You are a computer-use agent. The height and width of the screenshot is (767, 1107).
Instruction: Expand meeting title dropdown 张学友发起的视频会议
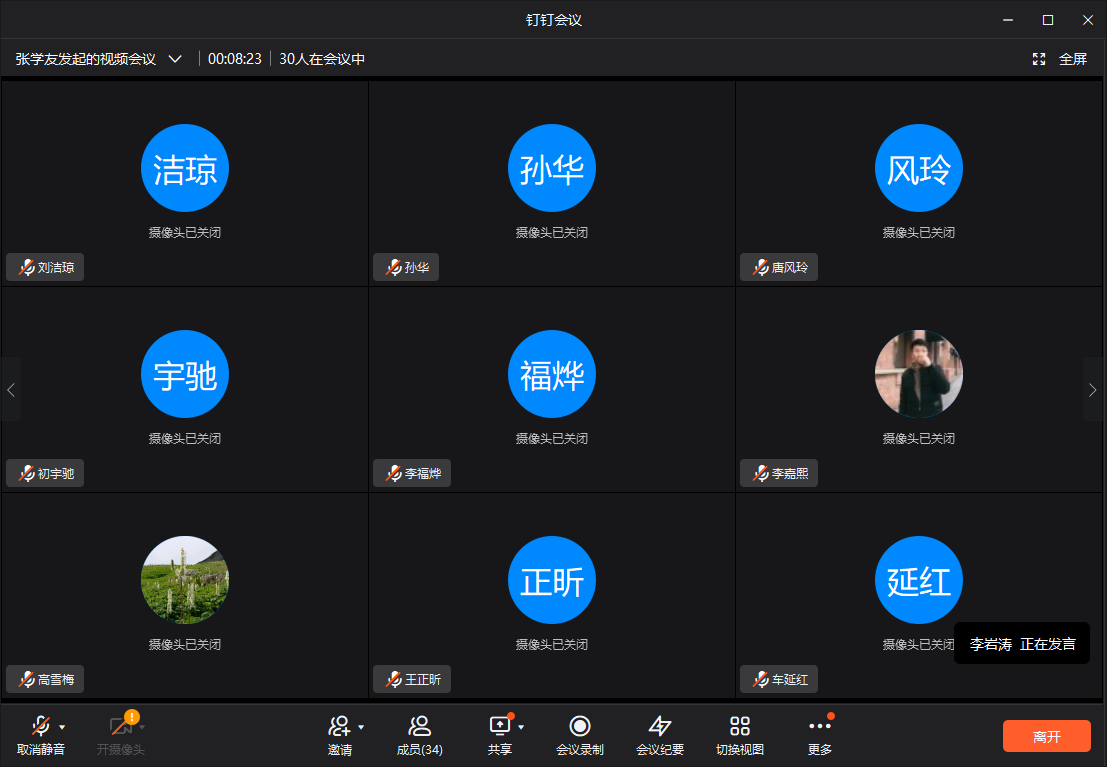pos(175,59)
